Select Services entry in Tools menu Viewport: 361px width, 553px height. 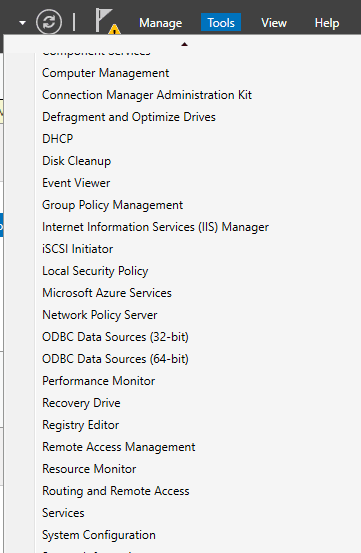click(x=63, y=513)
